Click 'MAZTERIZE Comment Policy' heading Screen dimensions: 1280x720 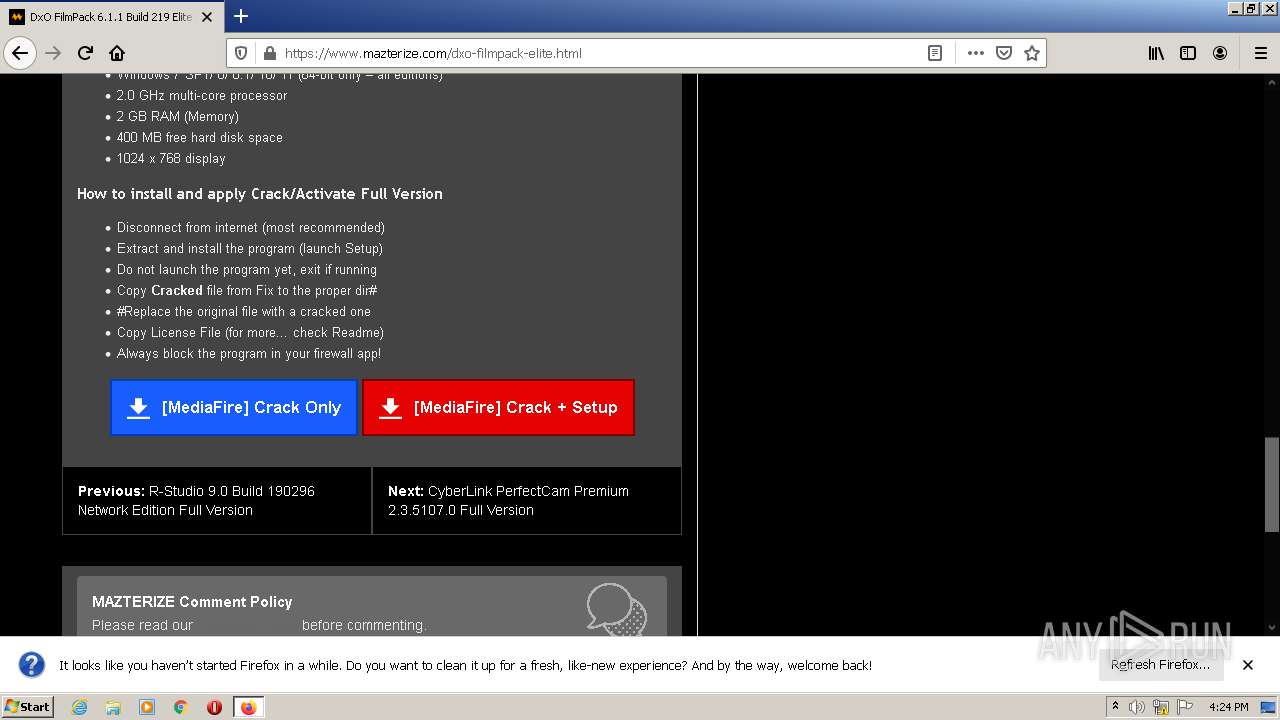click(x=192, y=601)
